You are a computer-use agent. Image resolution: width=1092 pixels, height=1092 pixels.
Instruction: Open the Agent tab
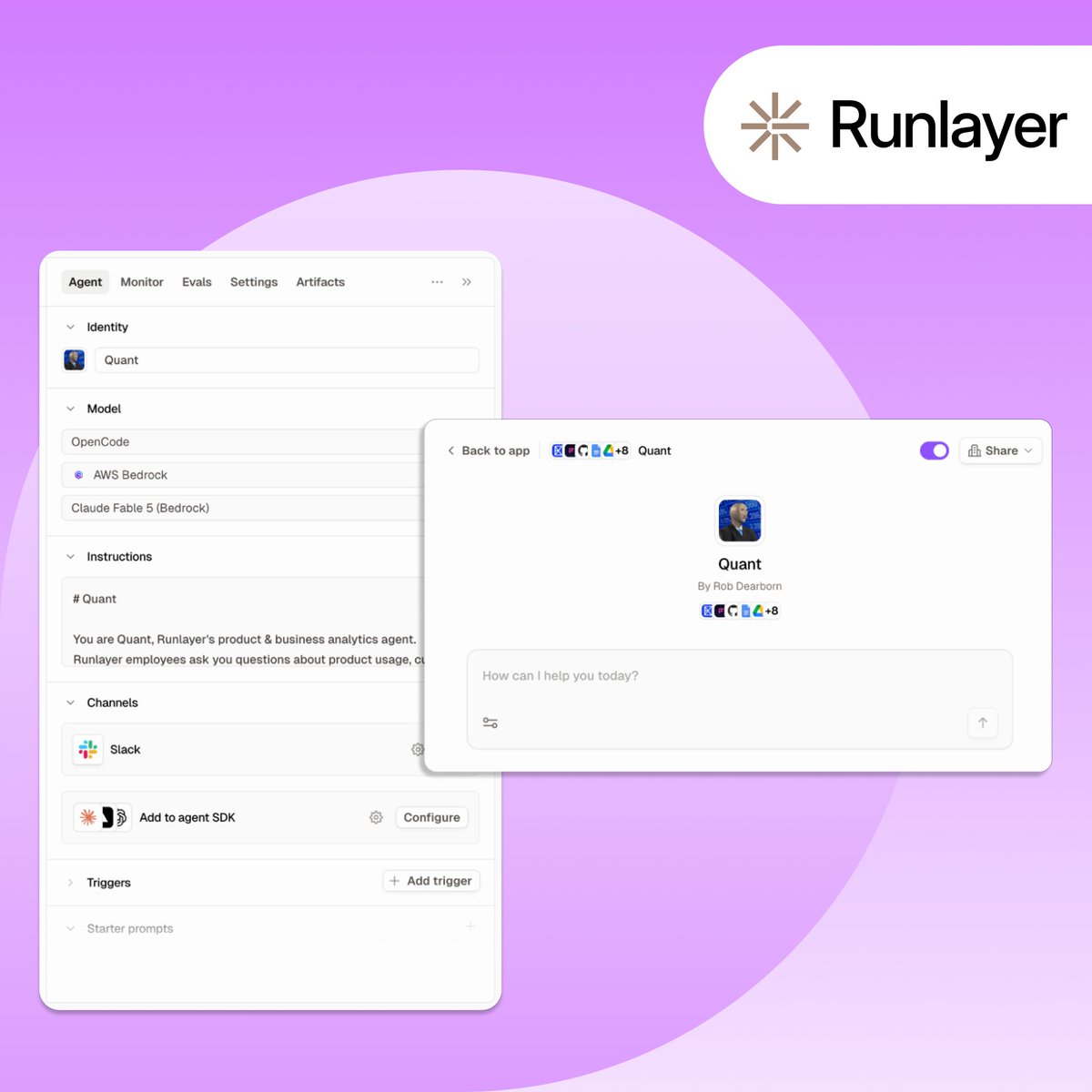pos(86,282)
